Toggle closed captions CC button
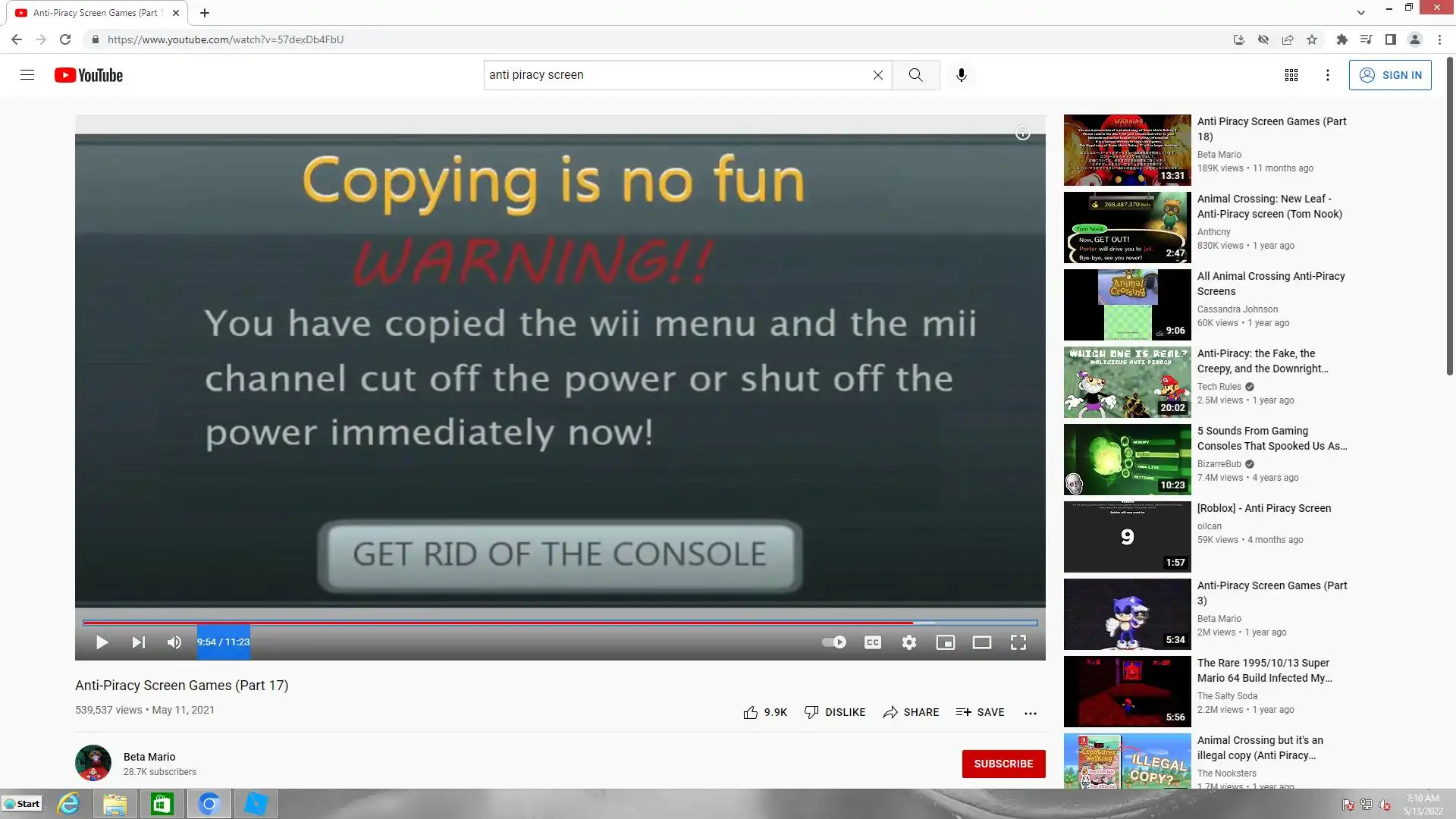This screenshot has width=1456, height=819. click(872, 642)
